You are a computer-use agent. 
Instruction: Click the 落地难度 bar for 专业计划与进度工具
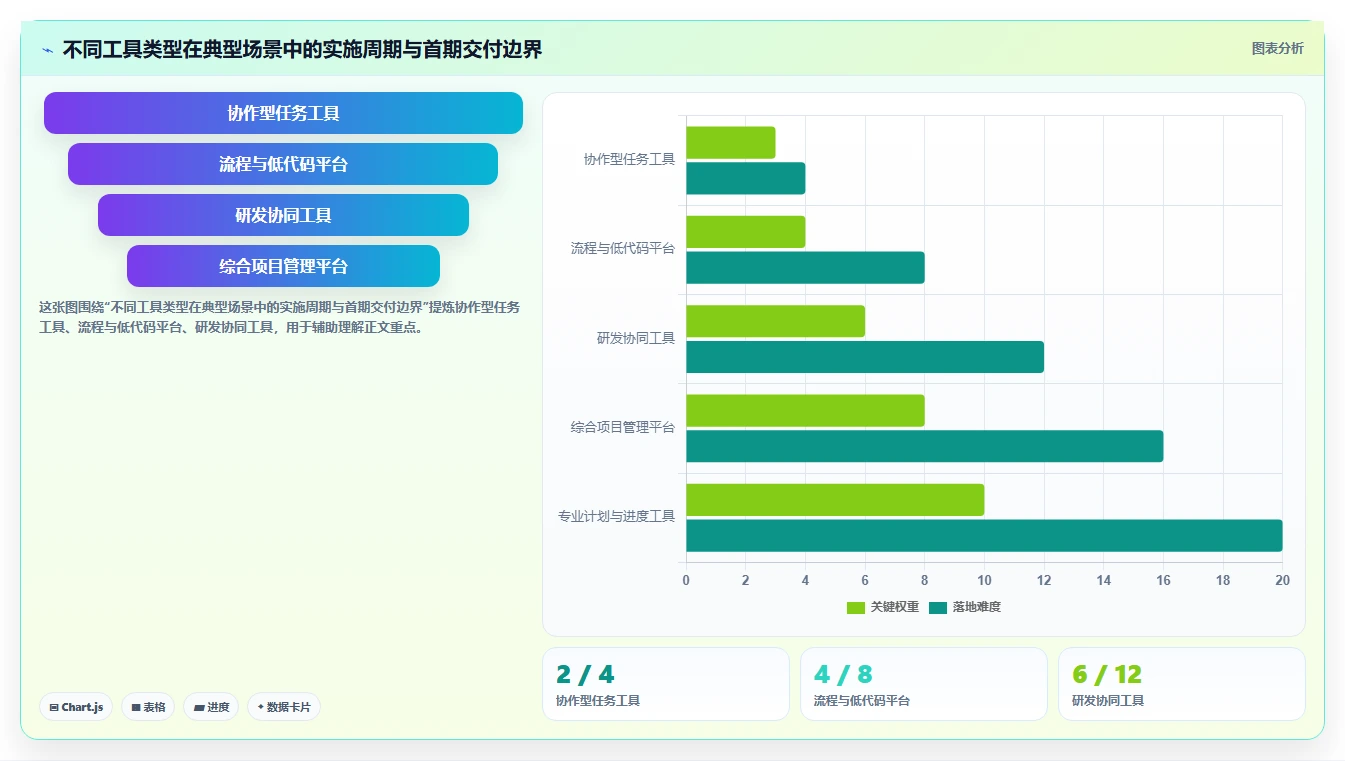pos(984,535)
